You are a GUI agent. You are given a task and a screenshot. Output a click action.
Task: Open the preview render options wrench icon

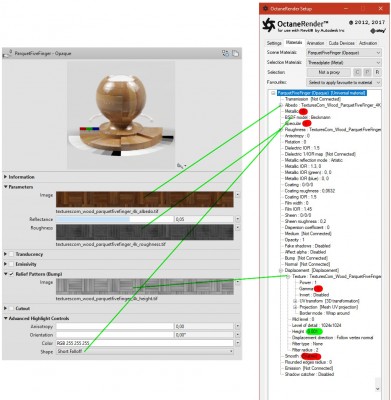tap(180, 166)
